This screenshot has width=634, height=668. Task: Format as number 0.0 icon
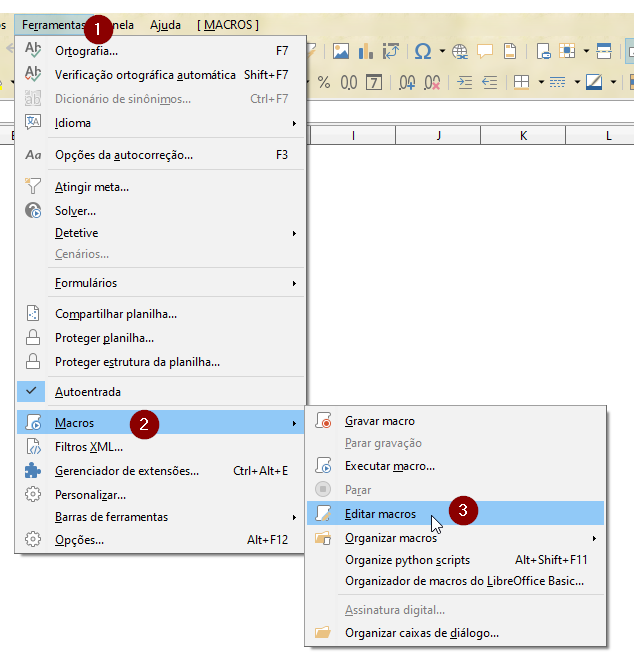pos(349,82)
